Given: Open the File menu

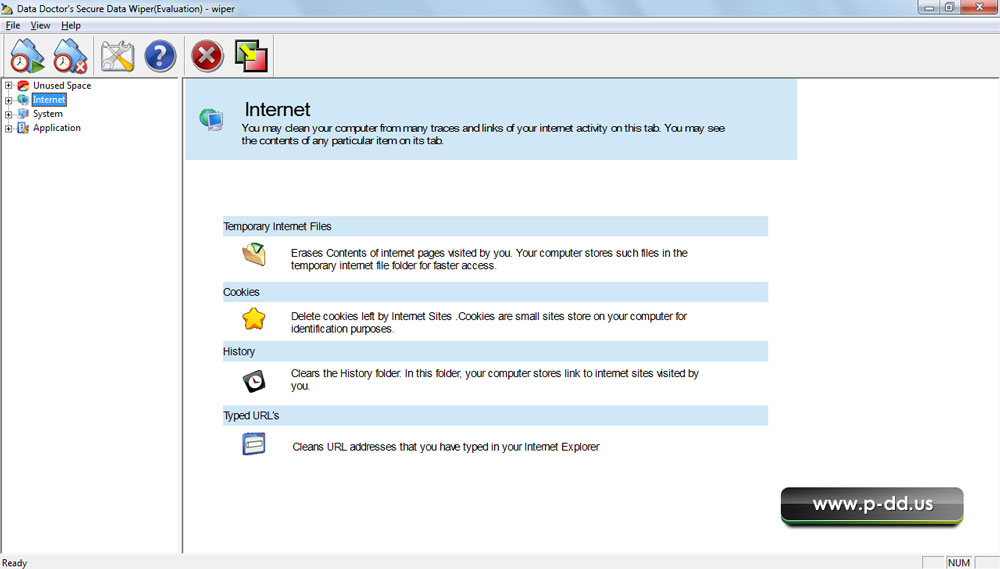Looking at the screenshot, I should coord(13,26).
